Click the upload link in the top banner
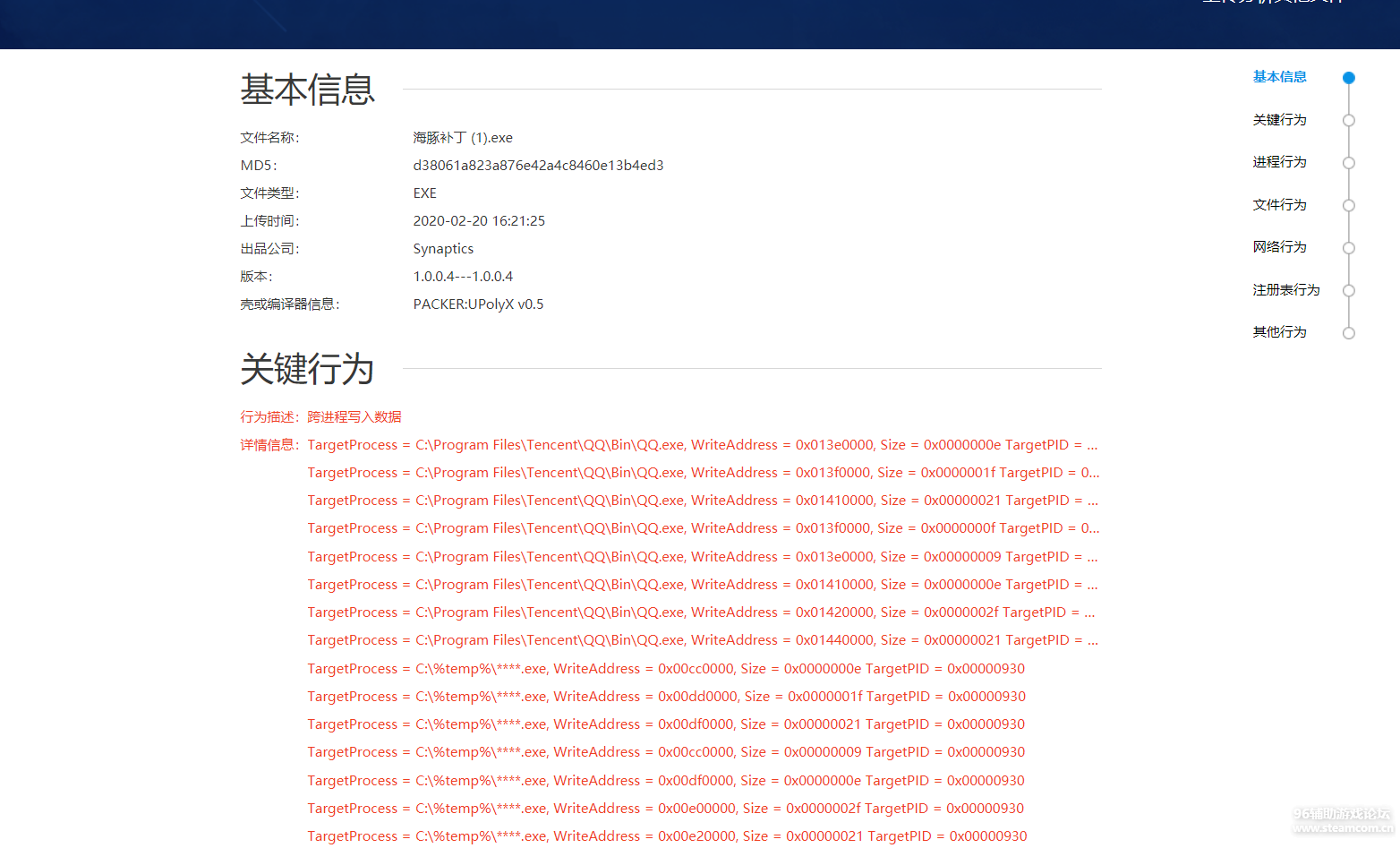Screen dimensions: 1400x848 [1271, 3]
